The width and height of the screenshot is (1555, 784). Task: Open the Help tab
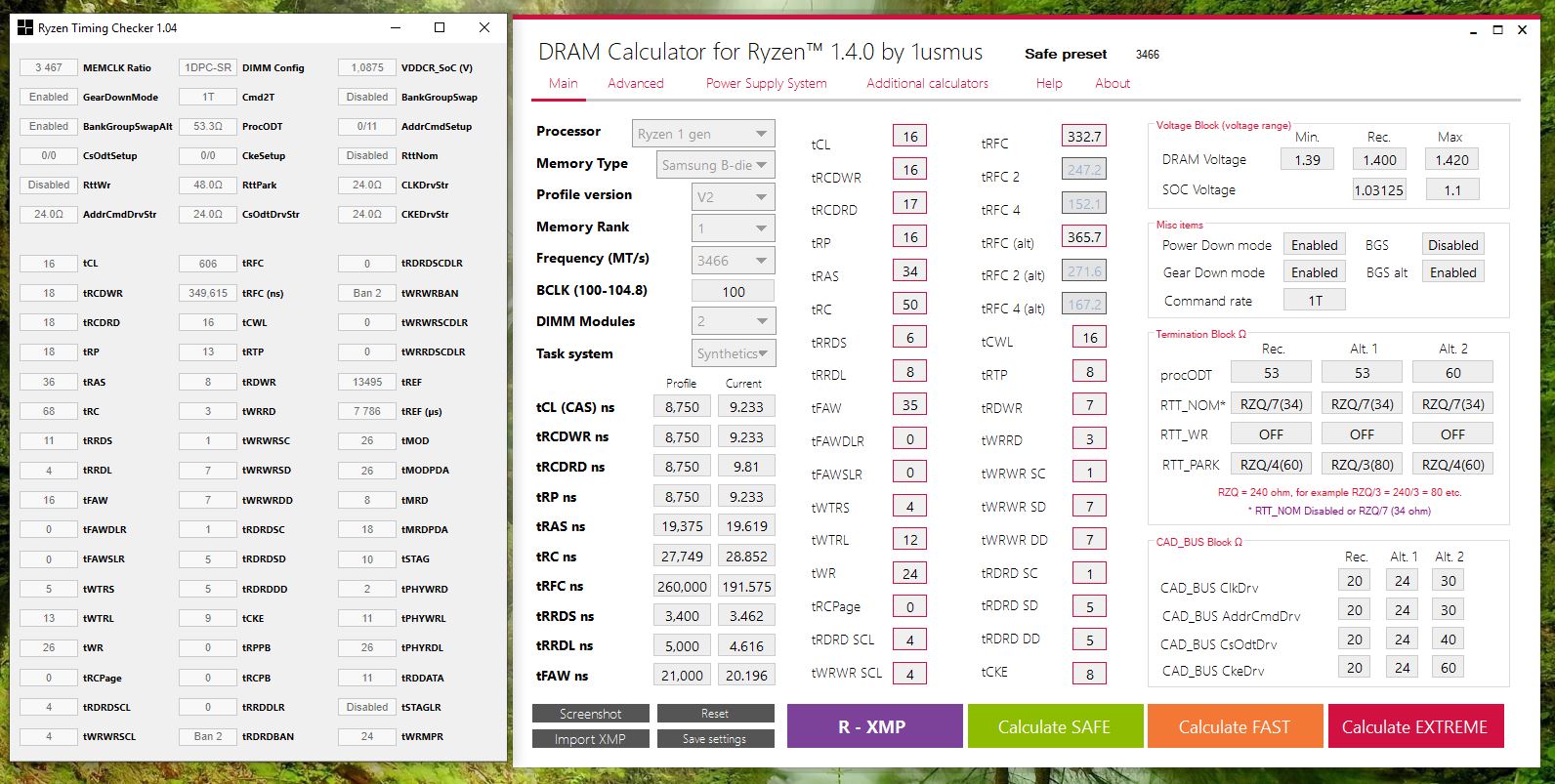tap(1049, 84)
